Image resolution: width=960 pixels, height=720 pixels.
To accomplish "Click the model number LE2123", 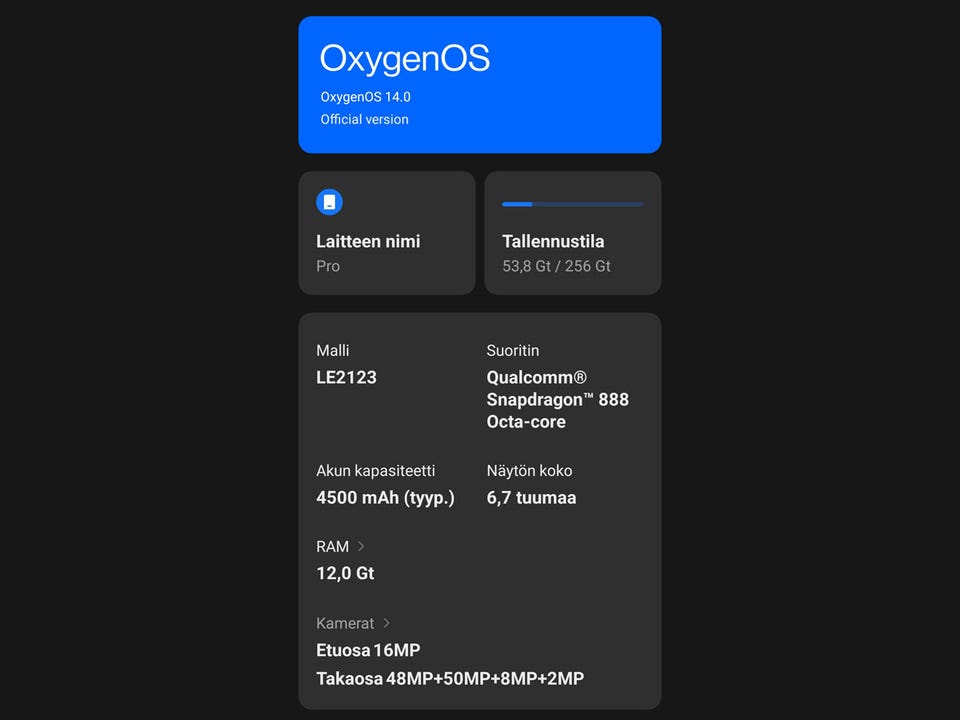I will click(347, 377).
